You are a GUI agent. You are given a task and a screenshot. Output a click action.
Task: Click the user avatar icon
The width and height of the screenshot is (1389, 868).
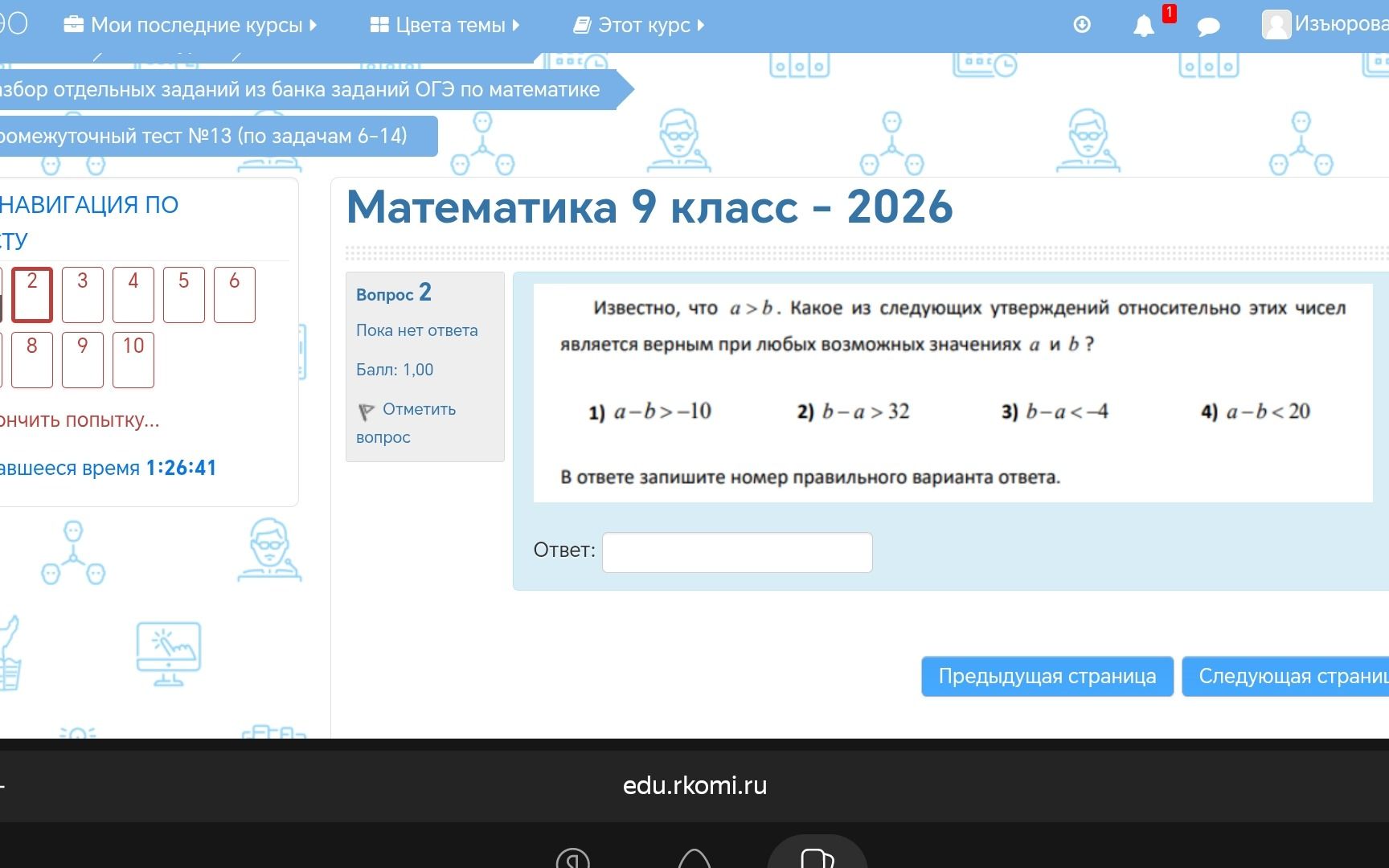click(1276, 25)
